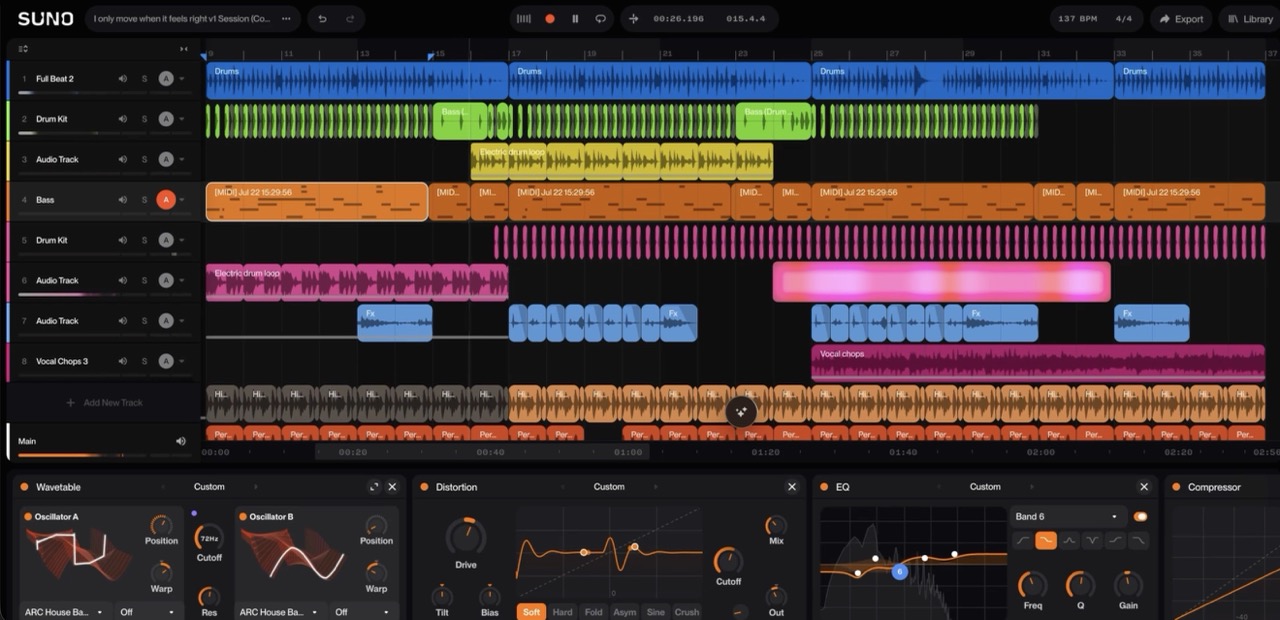Solo the Full Beat 2 track
Screen dimensions: 1280x620
tap(144, 79)
